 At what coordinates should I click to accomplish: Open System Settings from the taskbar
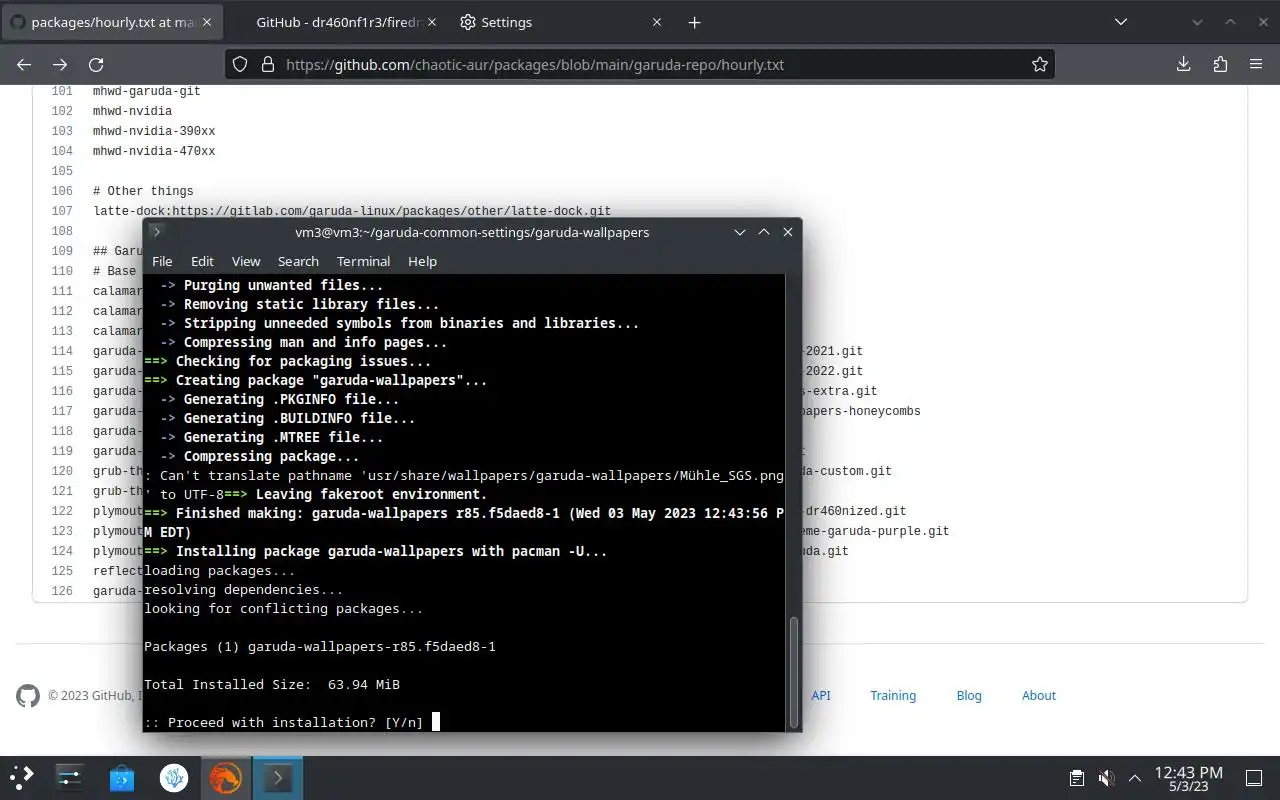(70, 777)
